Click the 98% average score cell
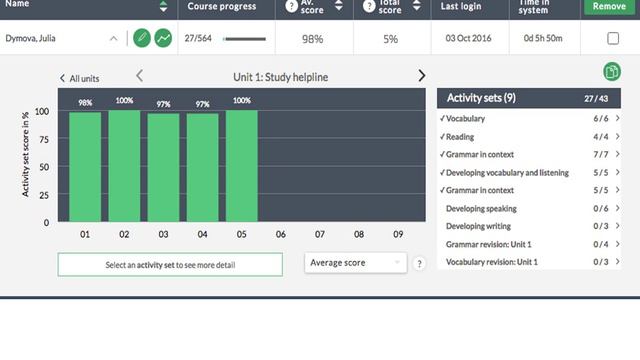The width and height of the screenshot is (640, 360). point(313,39)
